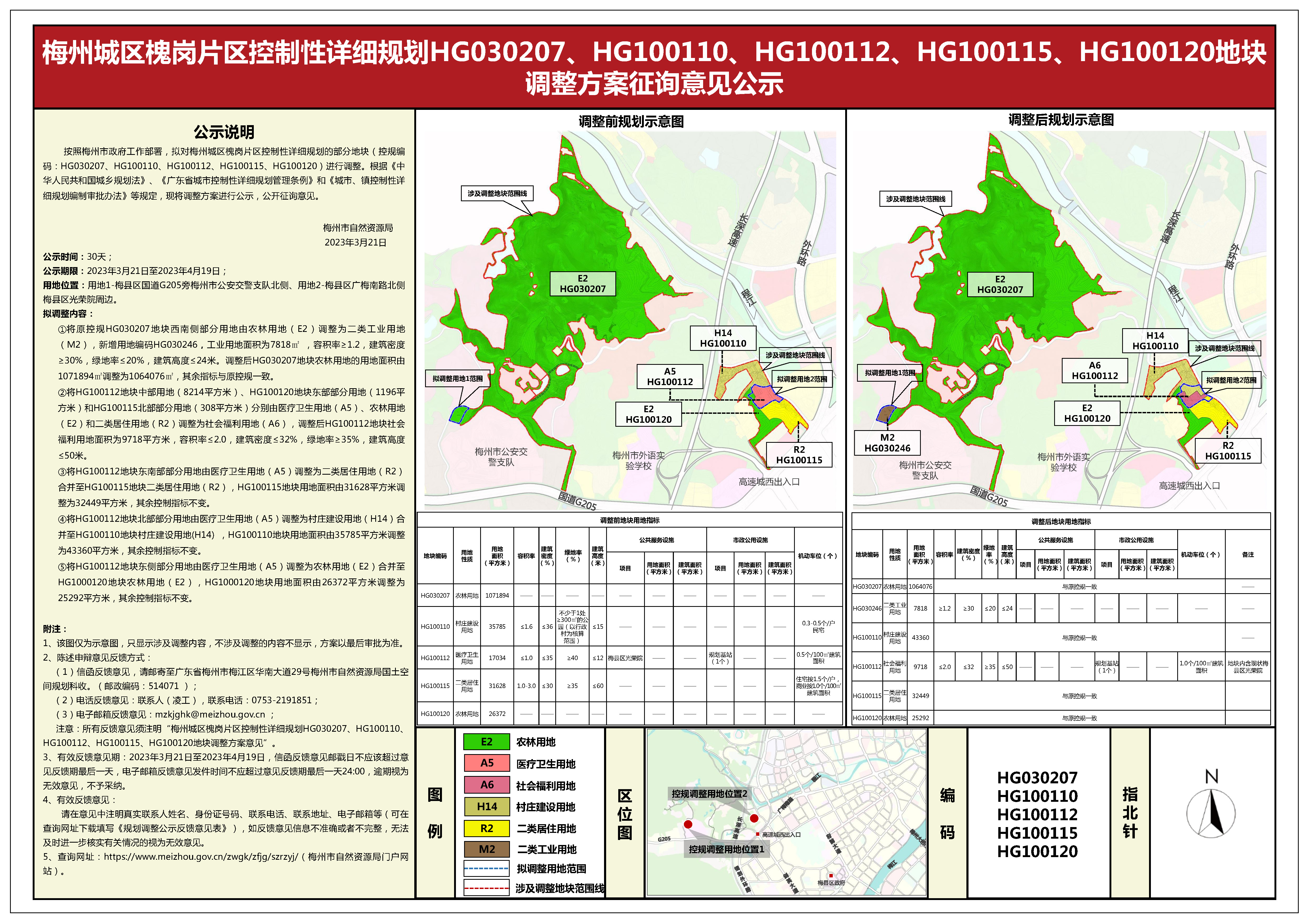Click the area cell 1064076

(x=920, y=586)
